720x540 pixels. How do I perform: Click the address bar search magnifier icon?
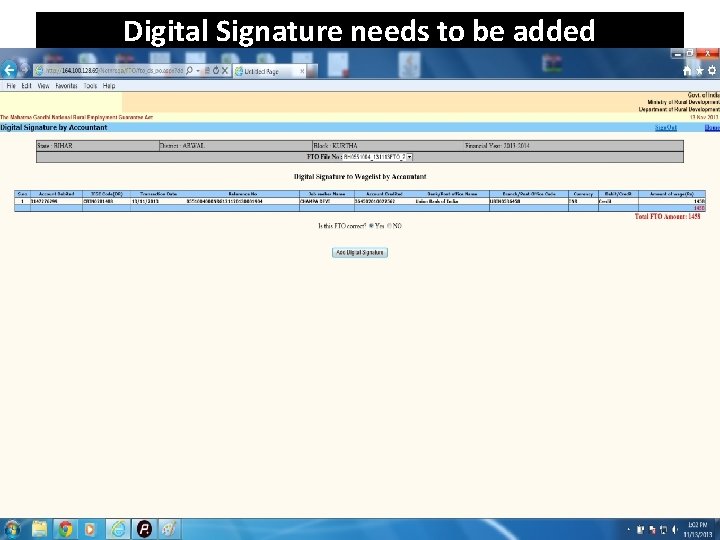point(189,71)
